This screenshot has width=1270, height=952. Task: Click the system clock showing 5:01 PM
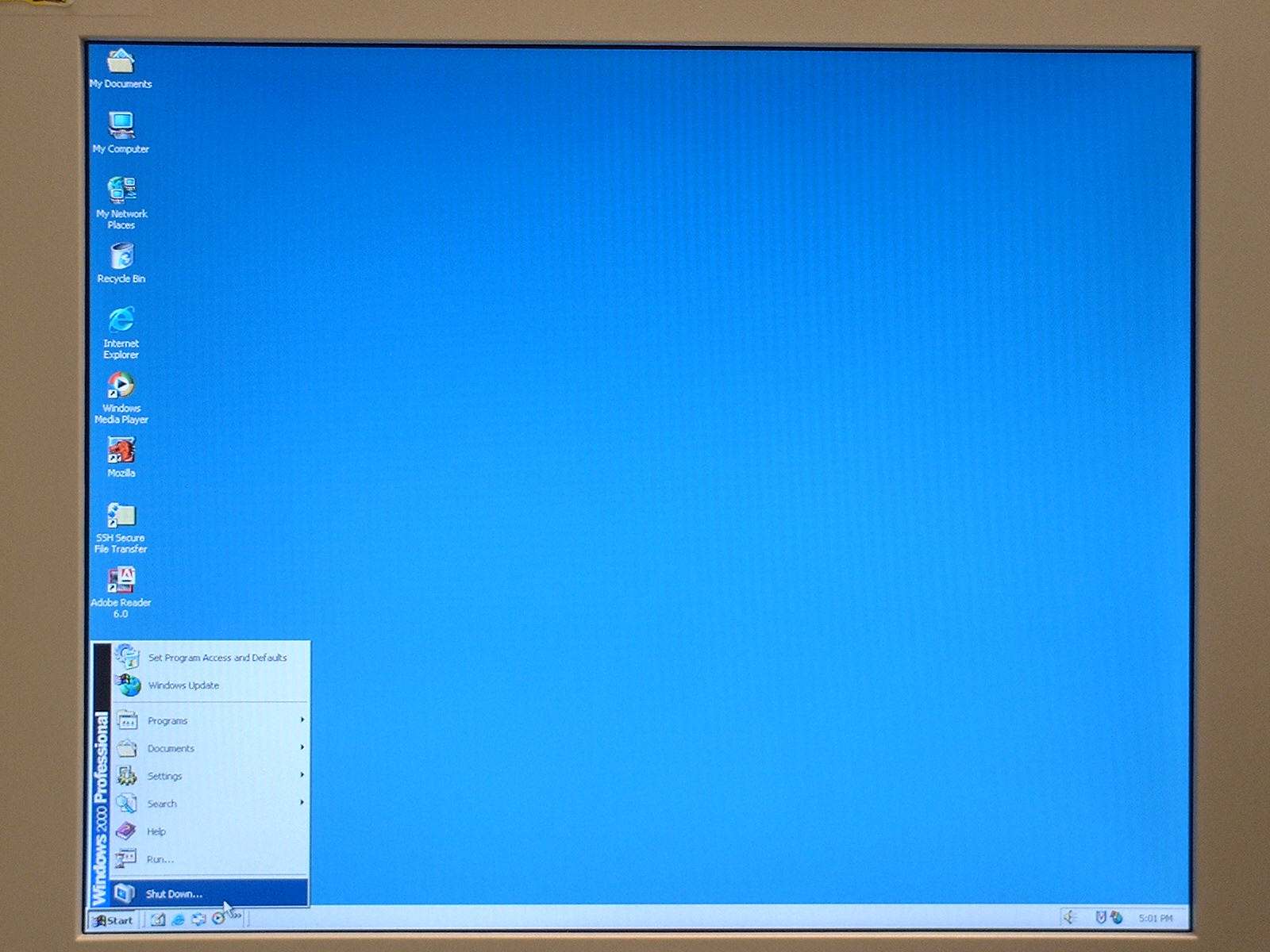point(1155,919)
